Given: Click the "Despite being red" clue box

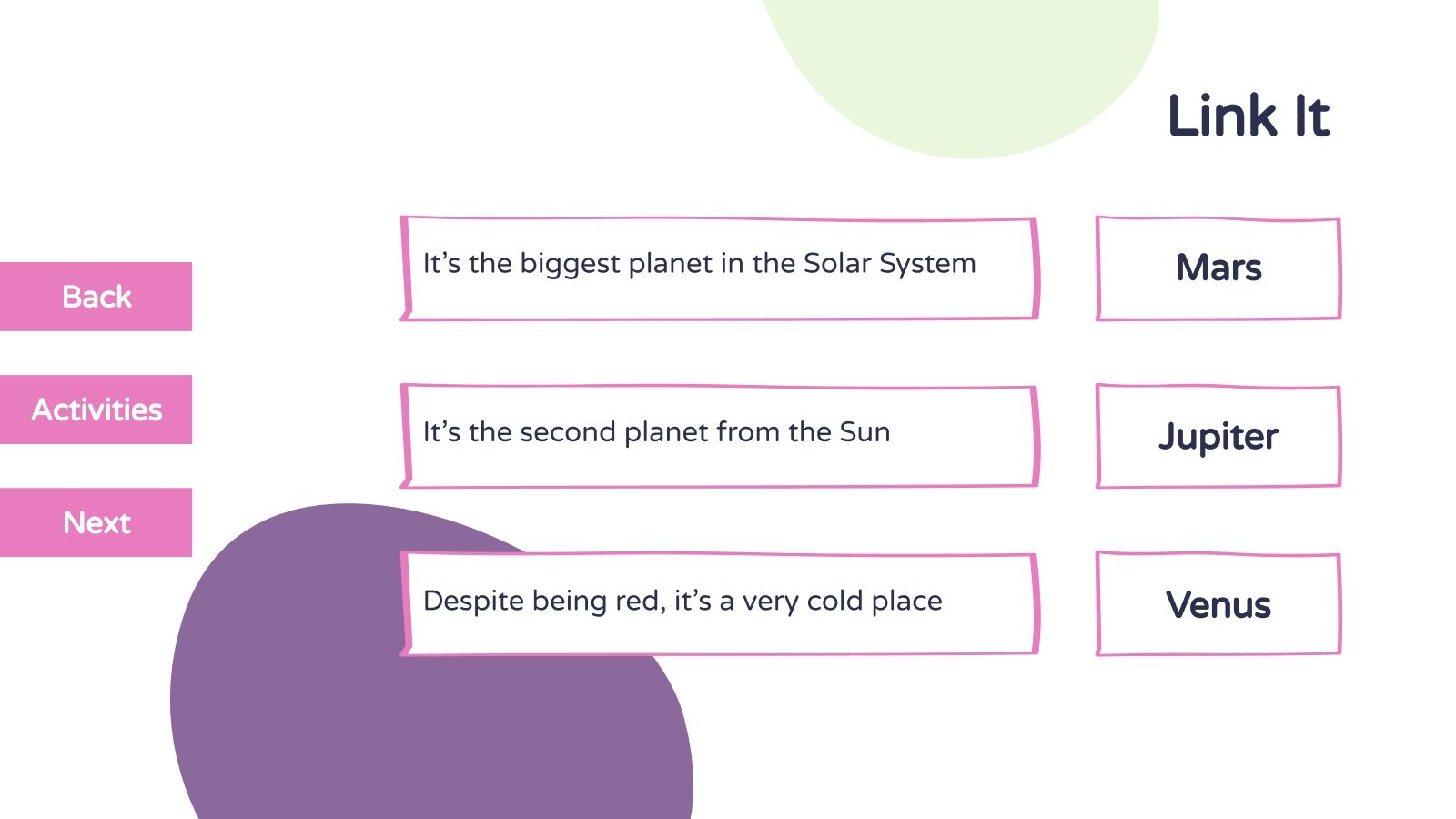Looking at the screenshot, I should click(719, 603).
